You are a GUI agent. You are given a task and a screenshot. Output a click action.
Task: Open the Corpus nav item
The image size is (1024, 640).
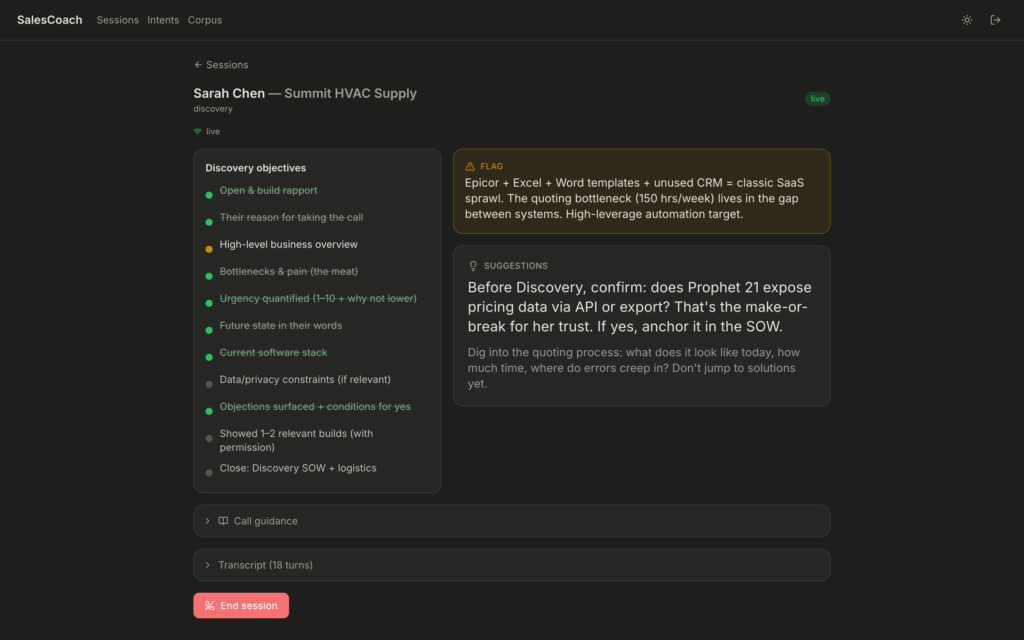tap(205, 20)
